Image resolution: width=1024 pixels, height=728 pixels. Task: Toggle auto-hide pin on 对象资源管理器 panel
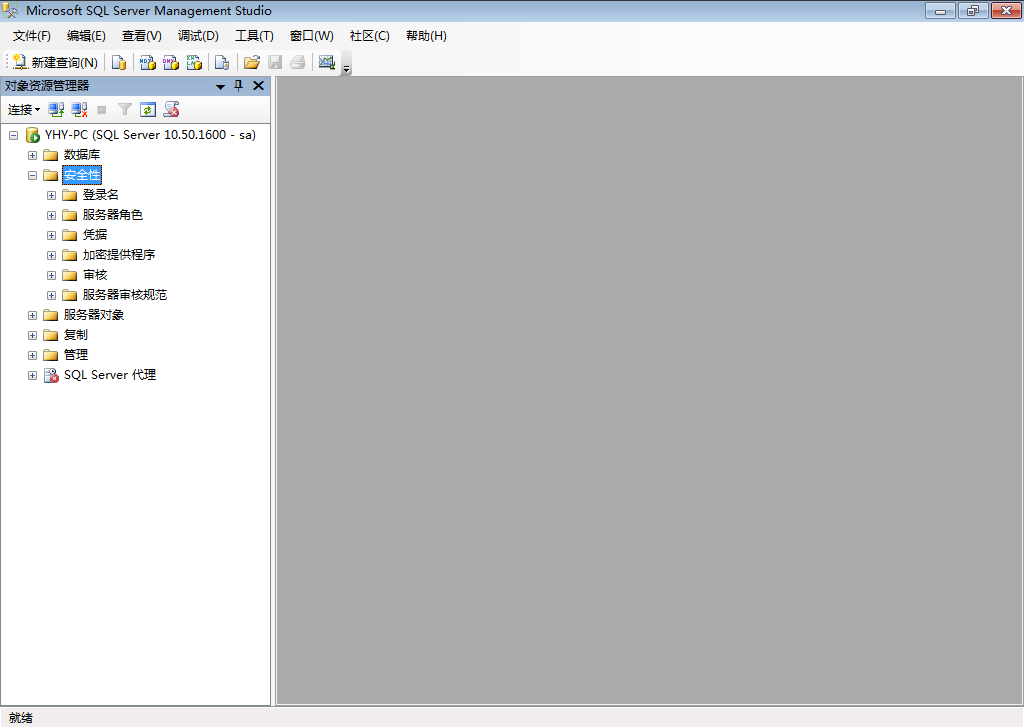pyautogui.click(x=239, y=86)
